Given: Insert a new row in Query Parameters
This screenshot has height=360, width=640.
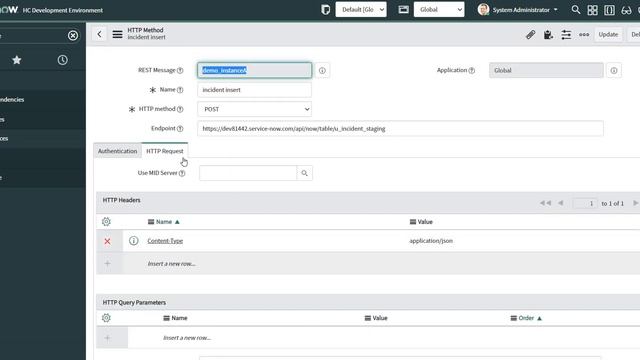Looking at the screenshot, I should (x=187, y=338).
